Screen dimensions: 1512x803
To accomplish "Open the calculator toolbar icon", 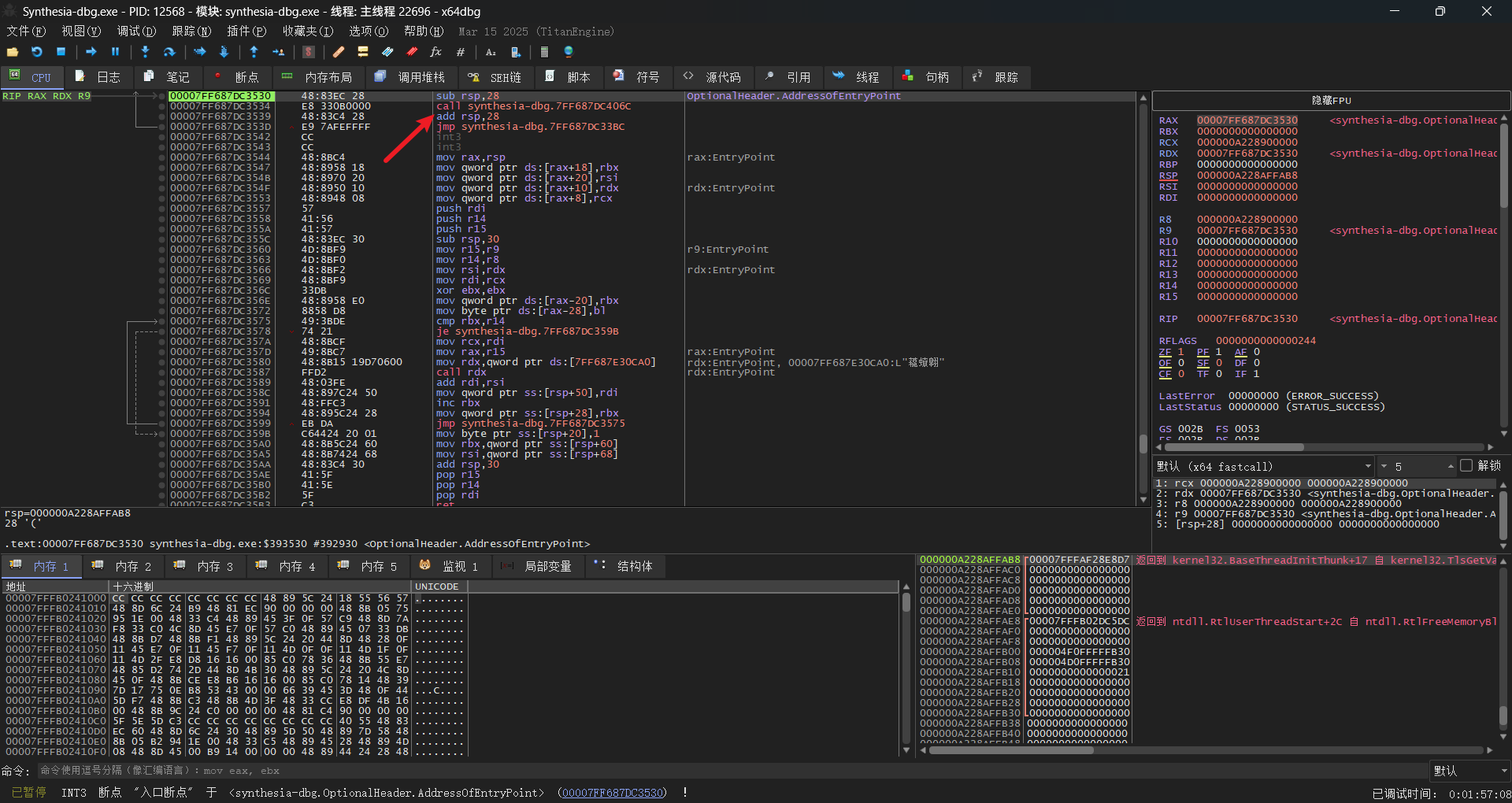I will click(544, 52).
